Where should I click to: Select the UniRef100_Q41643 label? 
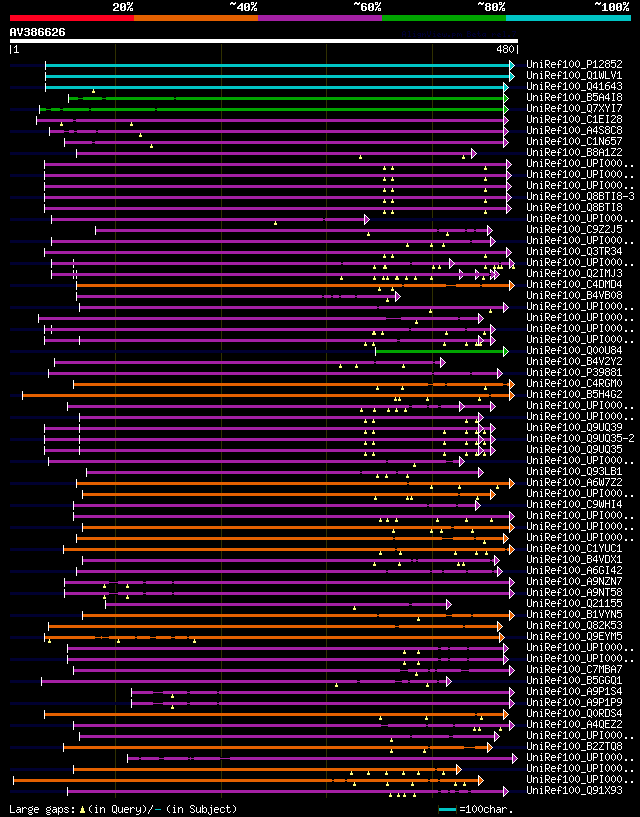[x=574, y=86]
